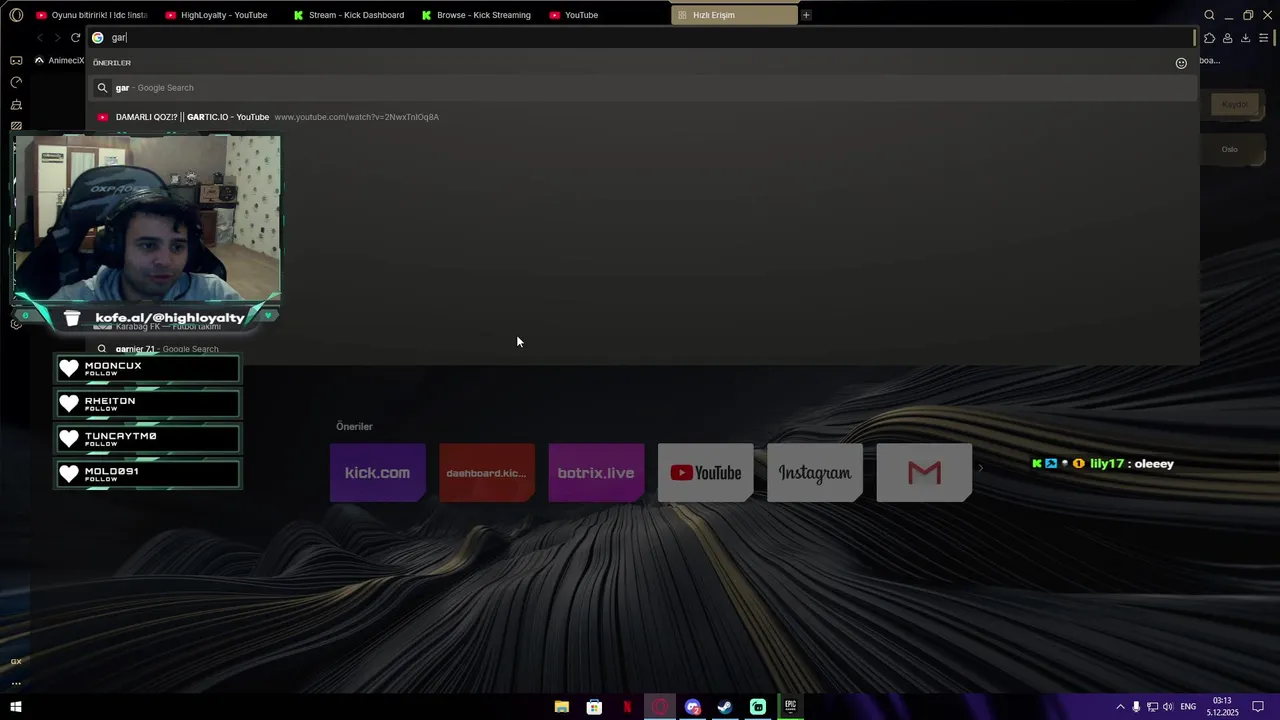Open the account profile icon

tap(1227, 38)
